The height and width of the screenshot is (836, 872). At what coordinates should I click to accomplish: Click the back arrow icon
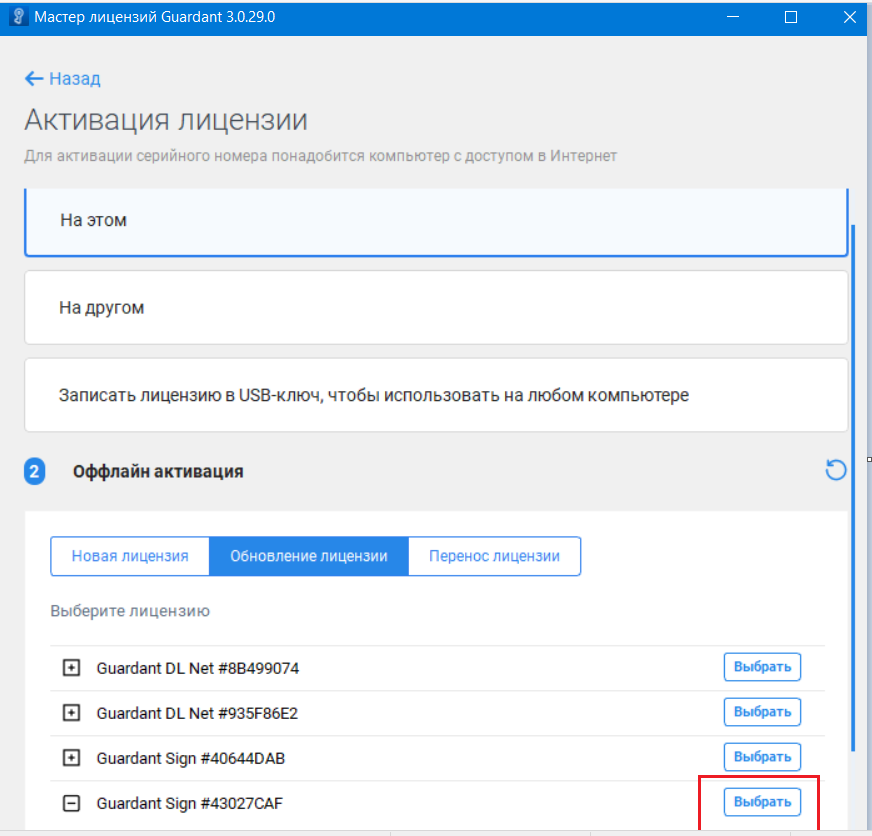tap(34, 79)
